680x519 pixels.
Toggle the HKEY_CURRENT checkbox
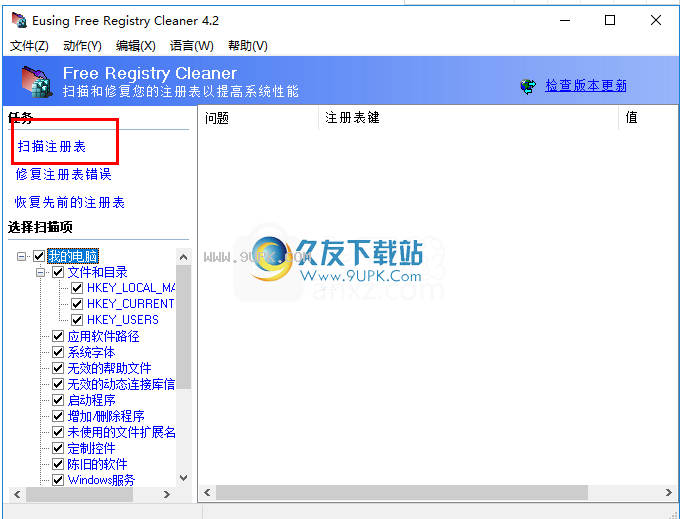[77, 304]
